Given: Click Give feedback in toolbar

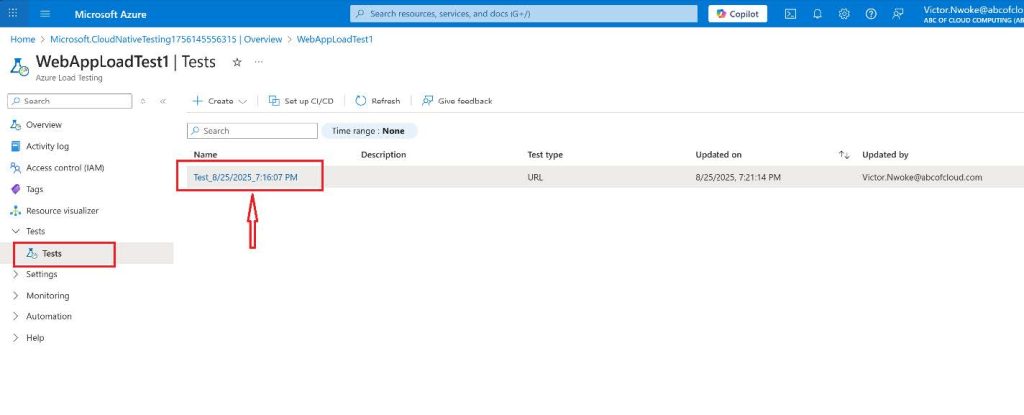Looking at the screenshot, I should point(457,101).
